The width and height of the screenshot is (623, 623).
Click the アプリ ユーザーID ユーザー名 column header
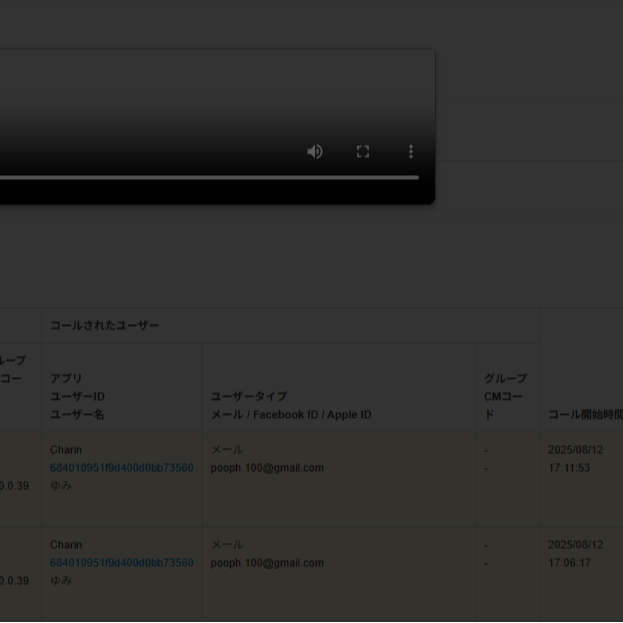pos(78,397)
